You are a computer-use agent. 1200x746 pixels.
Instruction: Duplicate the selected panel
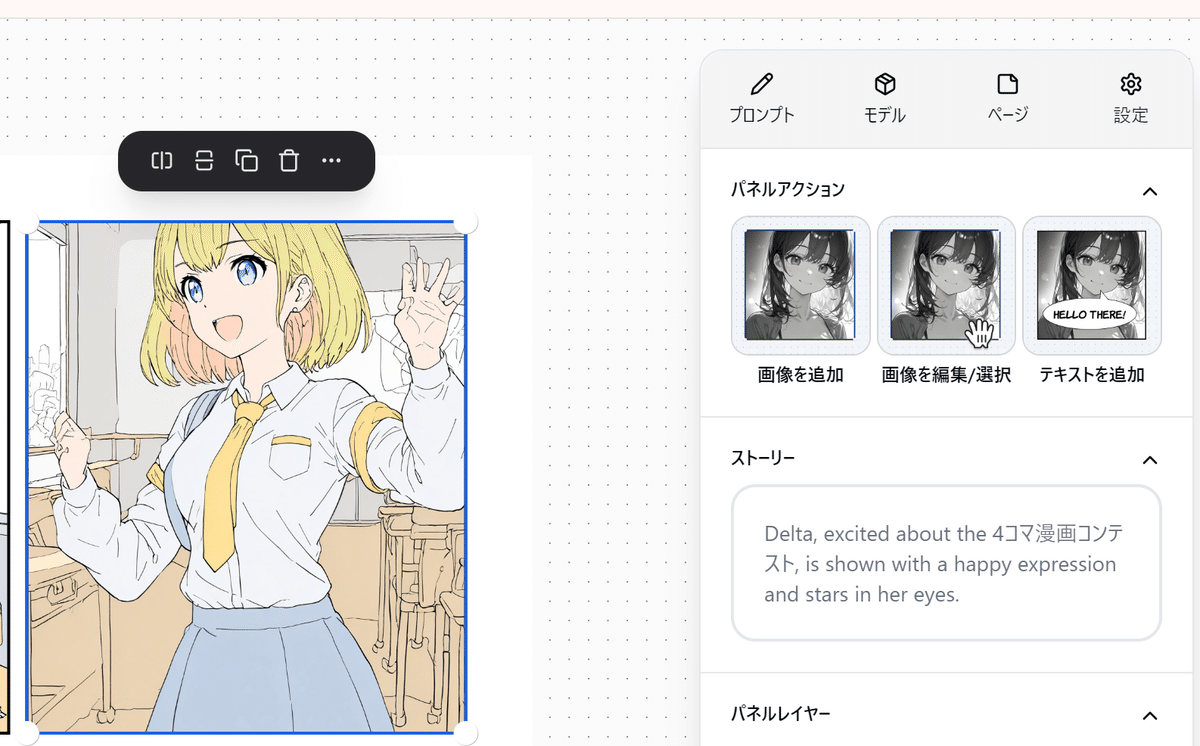(x=247, y=160)
